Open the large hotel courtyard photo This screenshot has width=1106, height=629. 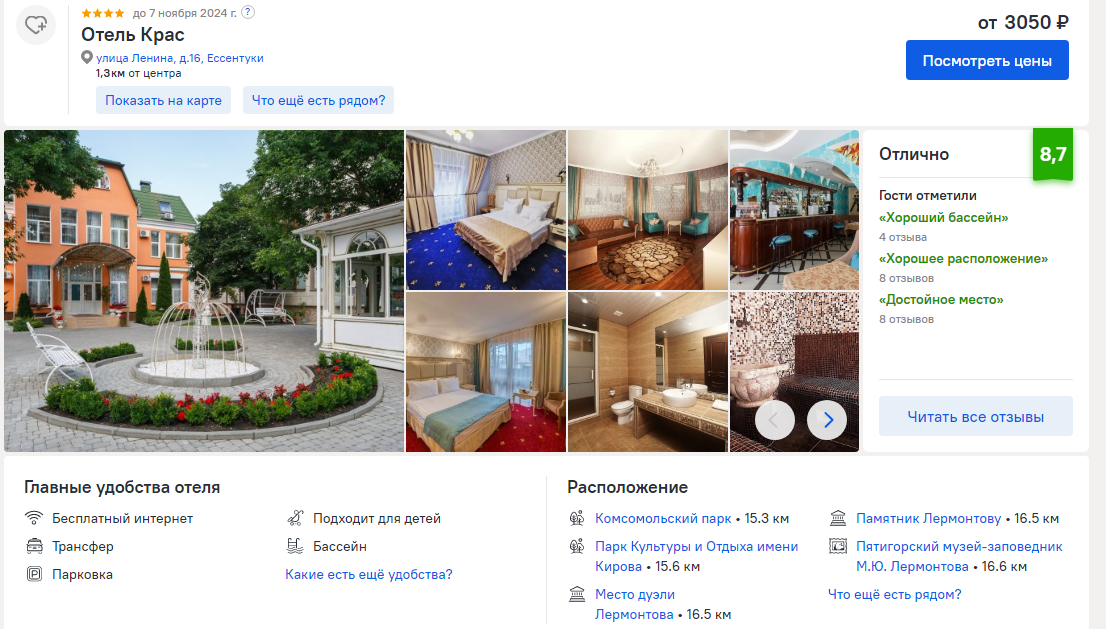click(x=204, y=291)
